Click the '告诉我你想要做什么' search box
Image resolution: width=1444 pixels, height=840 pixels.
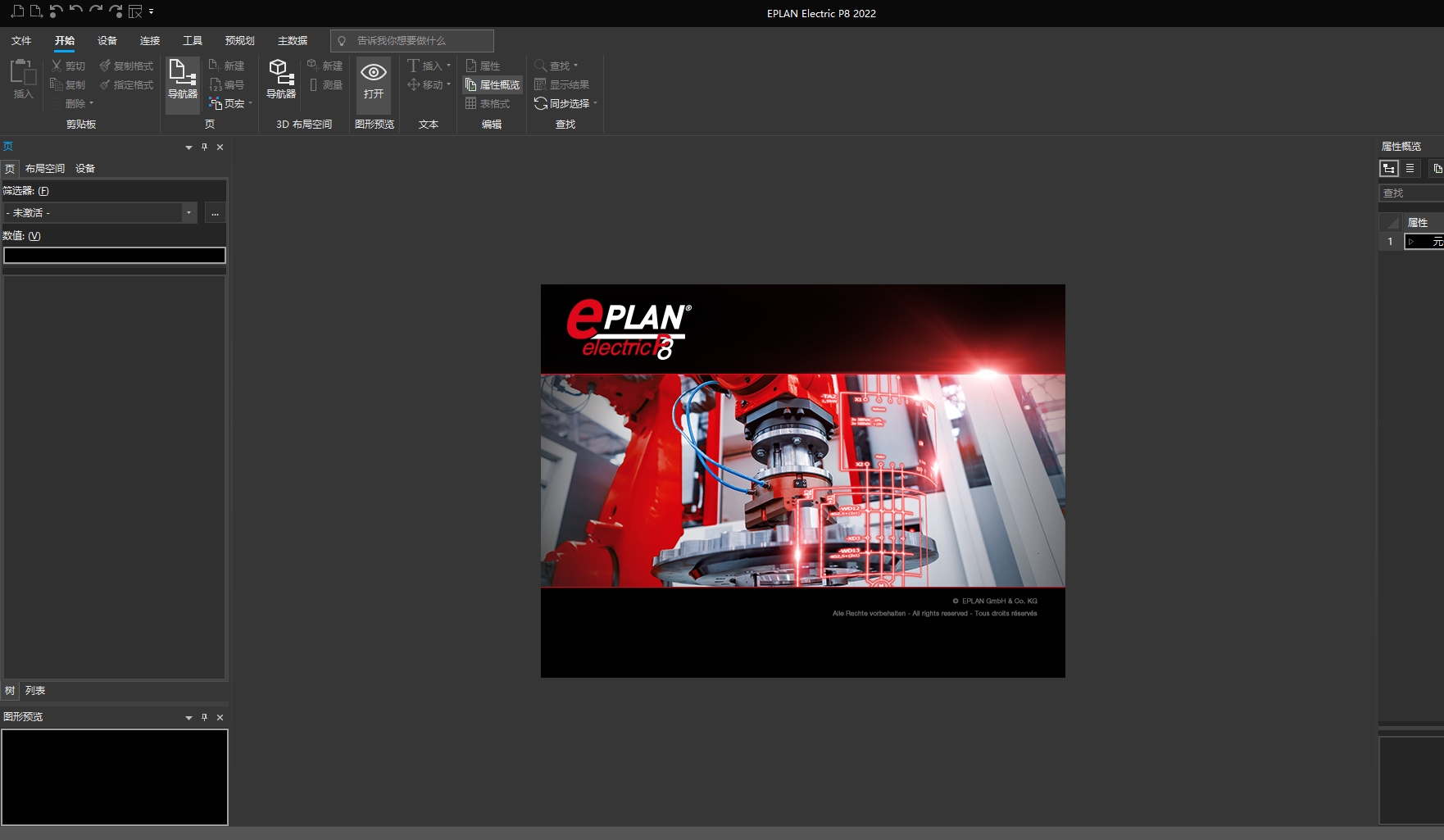tap(410, 40)
